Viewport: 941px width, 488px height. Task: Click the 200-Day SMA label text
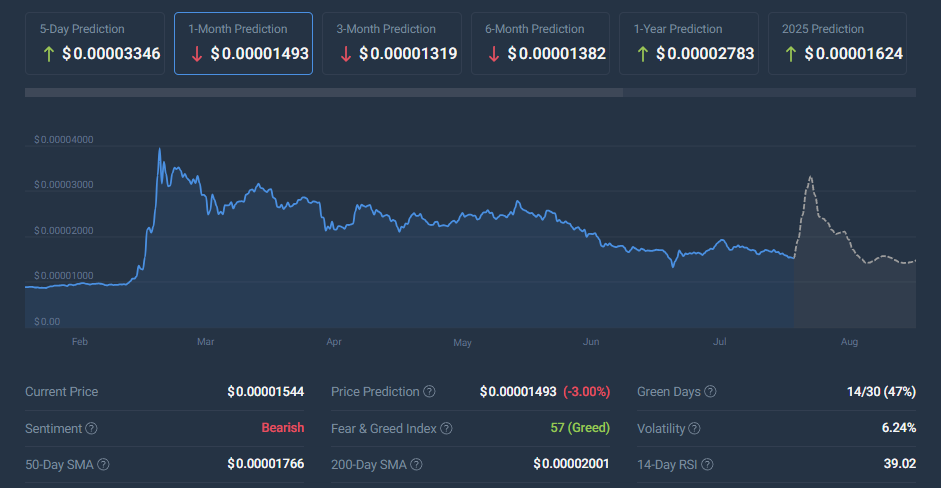[x=368, y=464]
